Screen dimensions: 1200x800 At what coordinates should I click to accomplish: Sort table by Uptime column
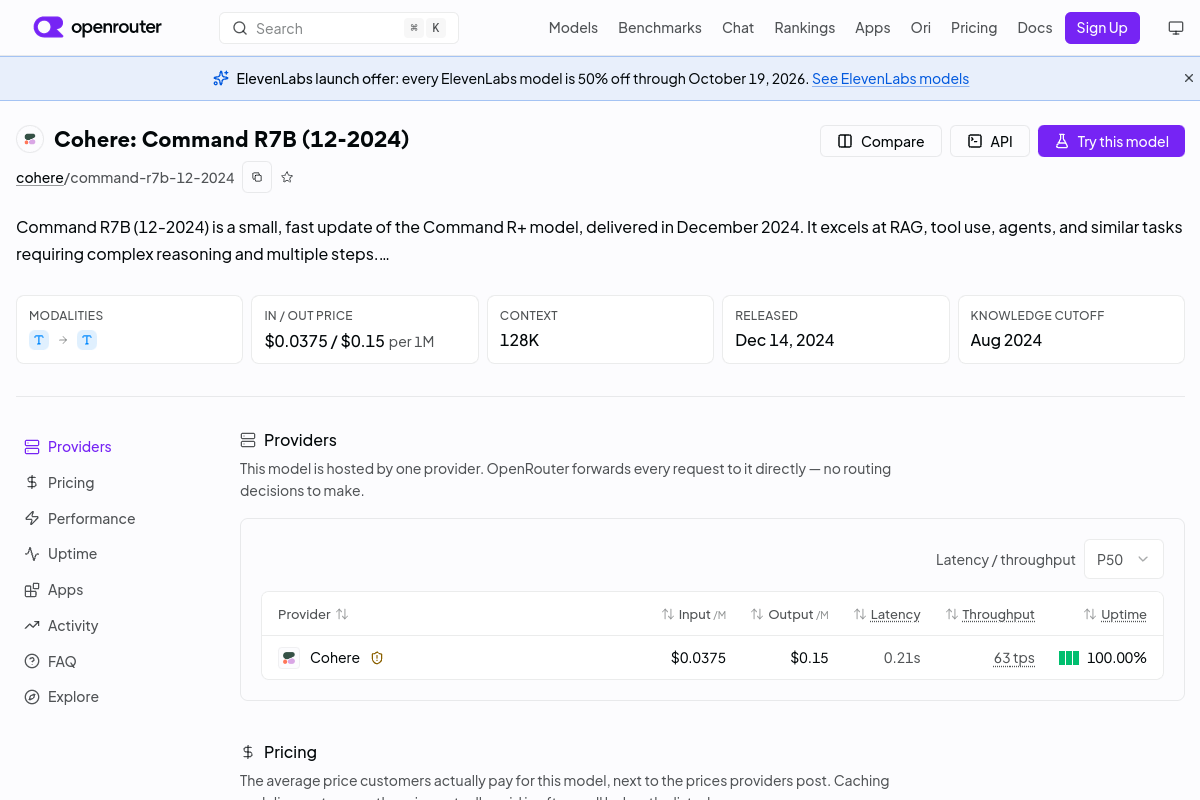click(1115, 614)
